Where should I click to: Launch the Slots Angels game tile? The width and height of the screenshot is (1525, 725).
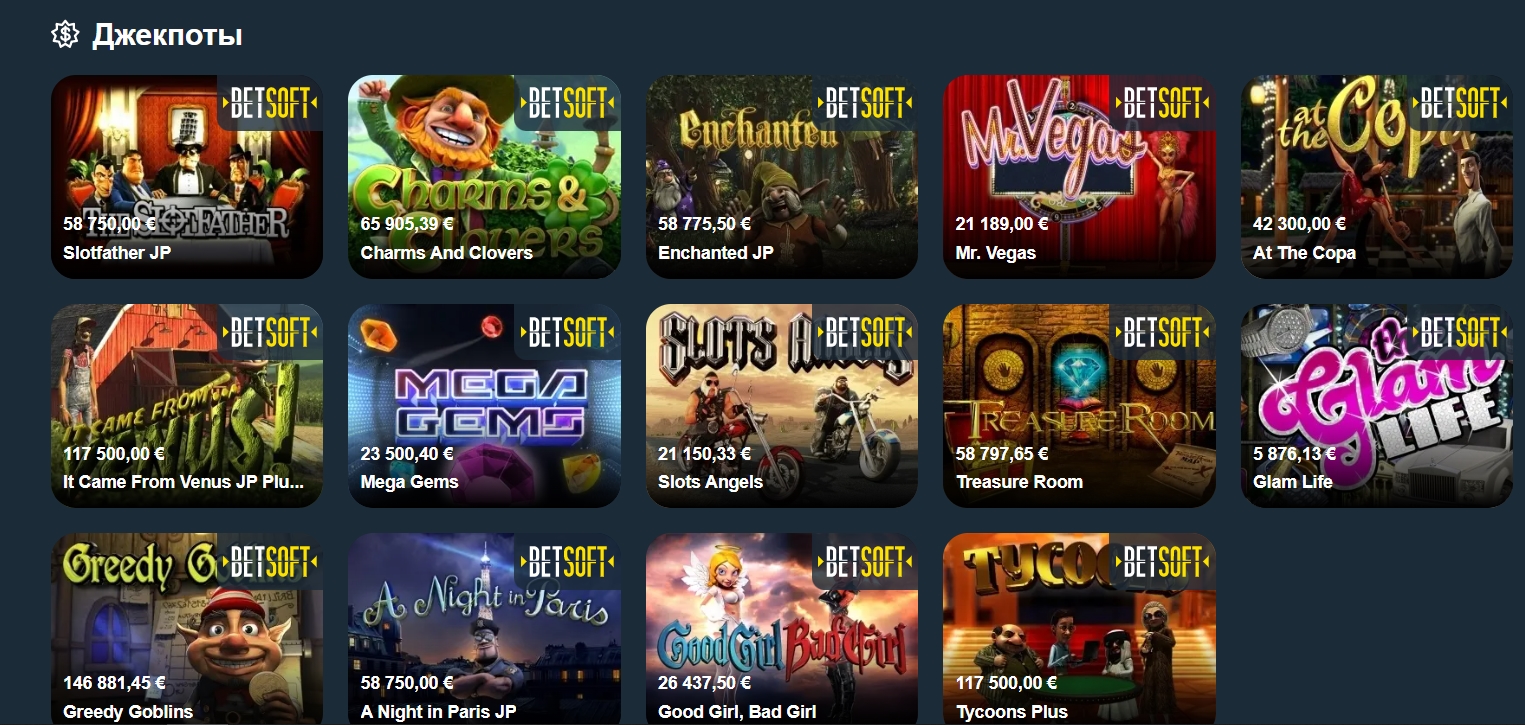pos(782,405)
